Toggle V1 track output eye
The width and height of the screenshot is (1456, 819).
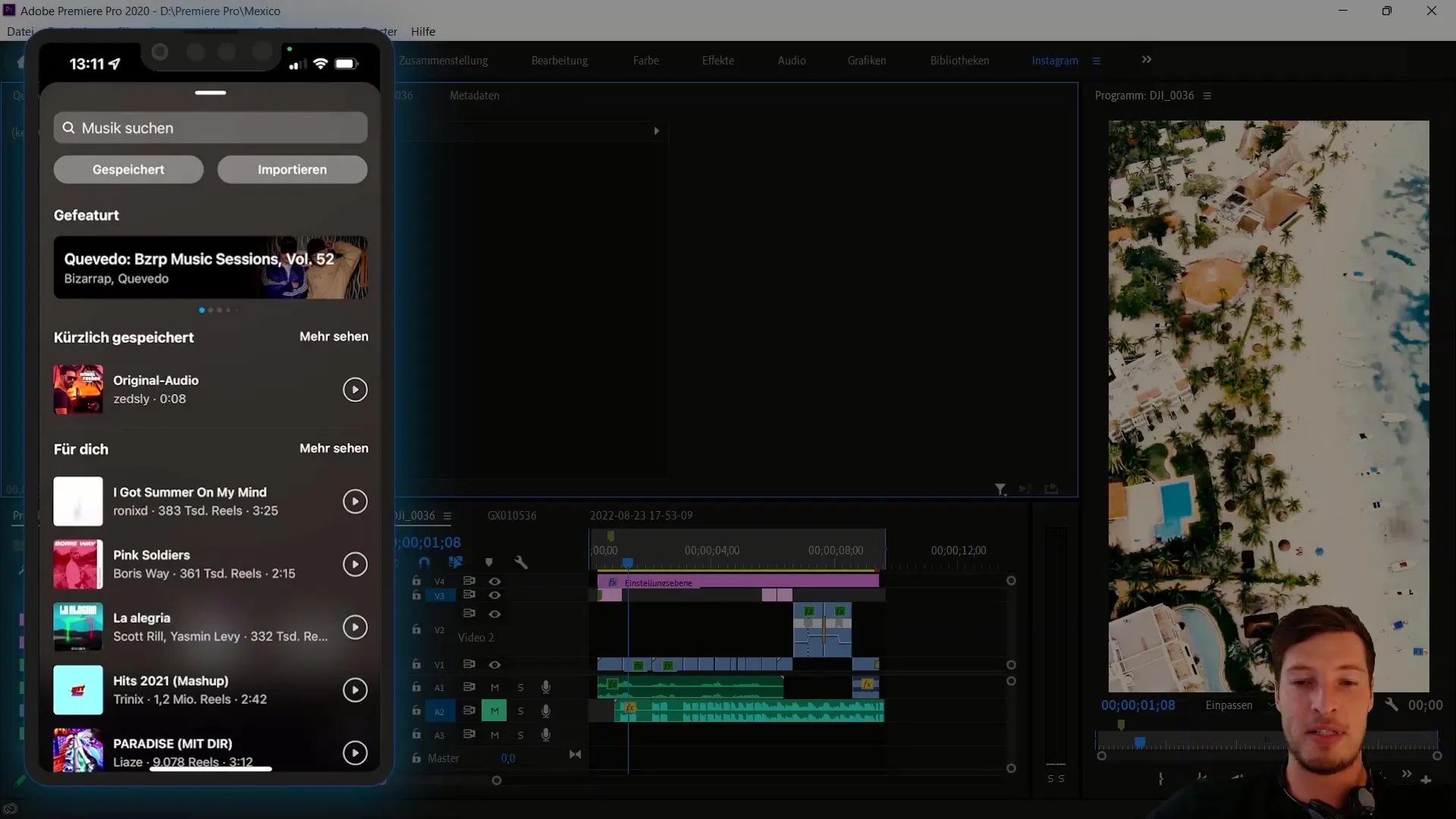494,664
